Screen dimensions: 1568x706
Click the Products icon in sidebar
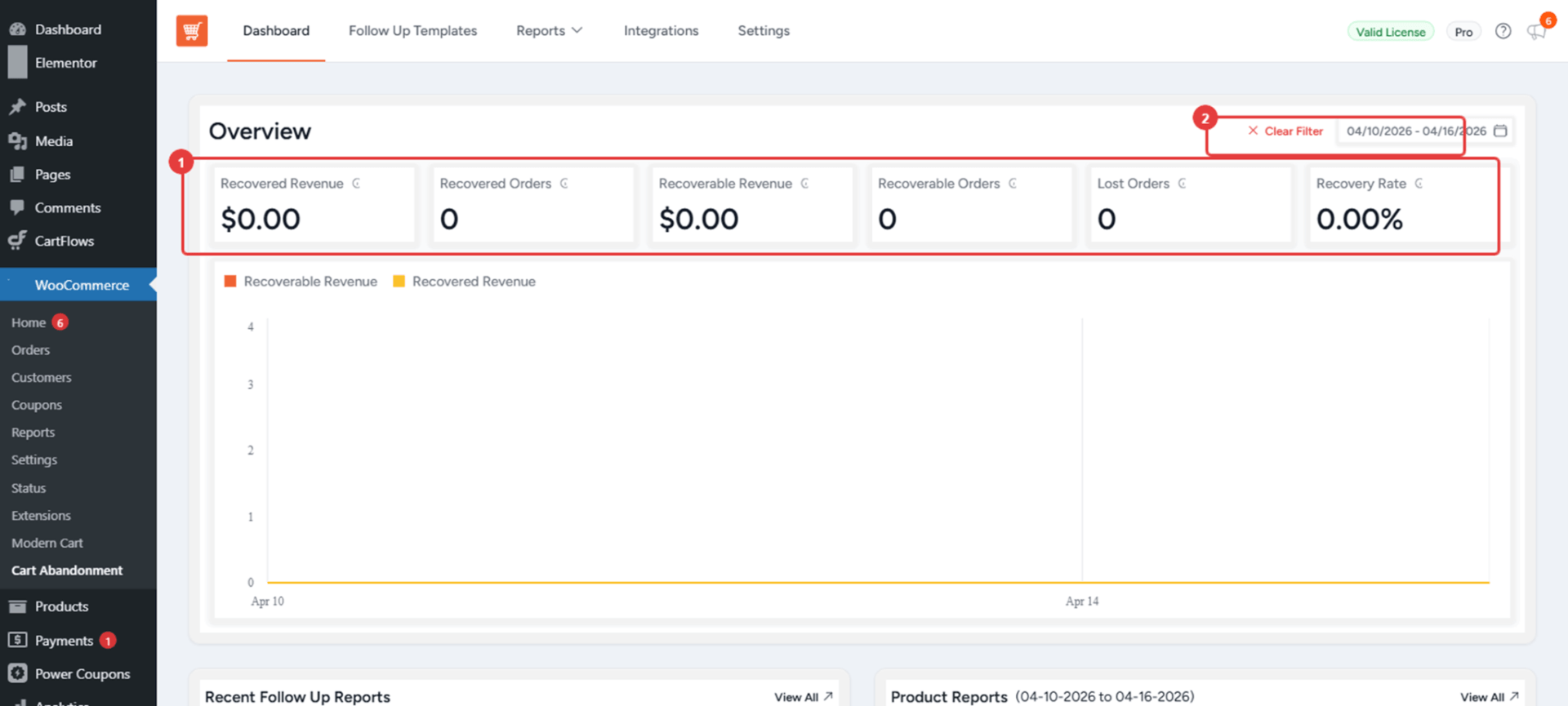[x=17, y=606]
